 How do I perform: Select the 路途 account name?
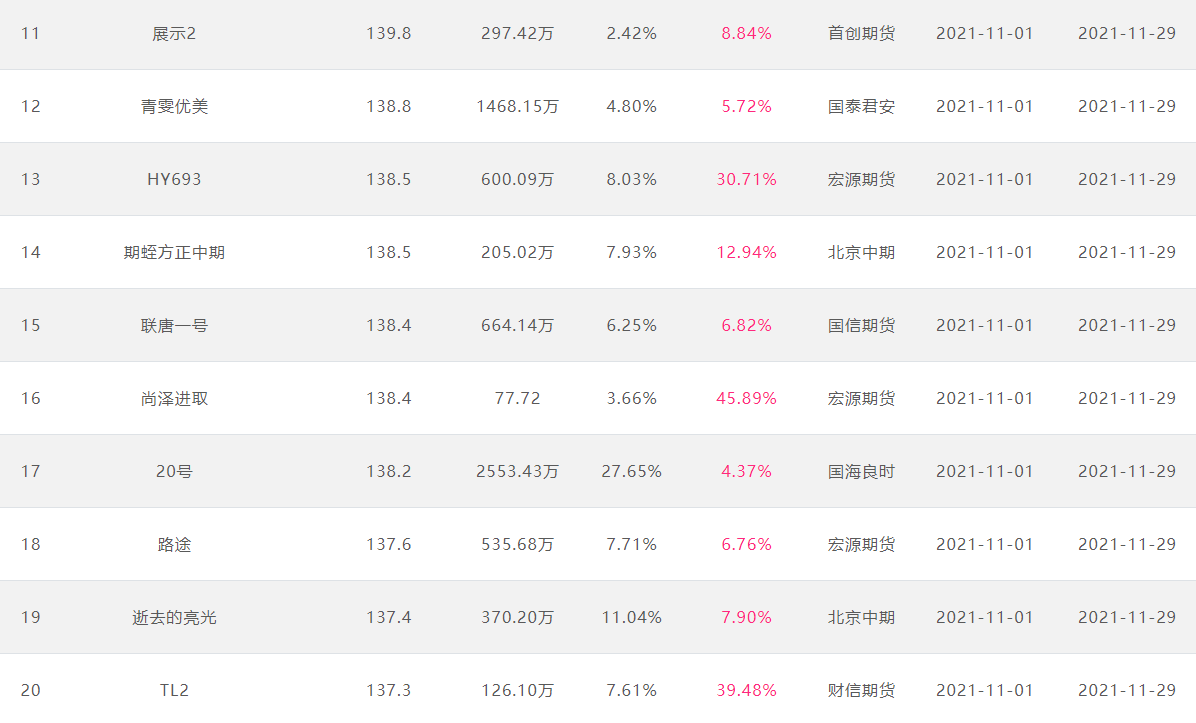(174, 545)
